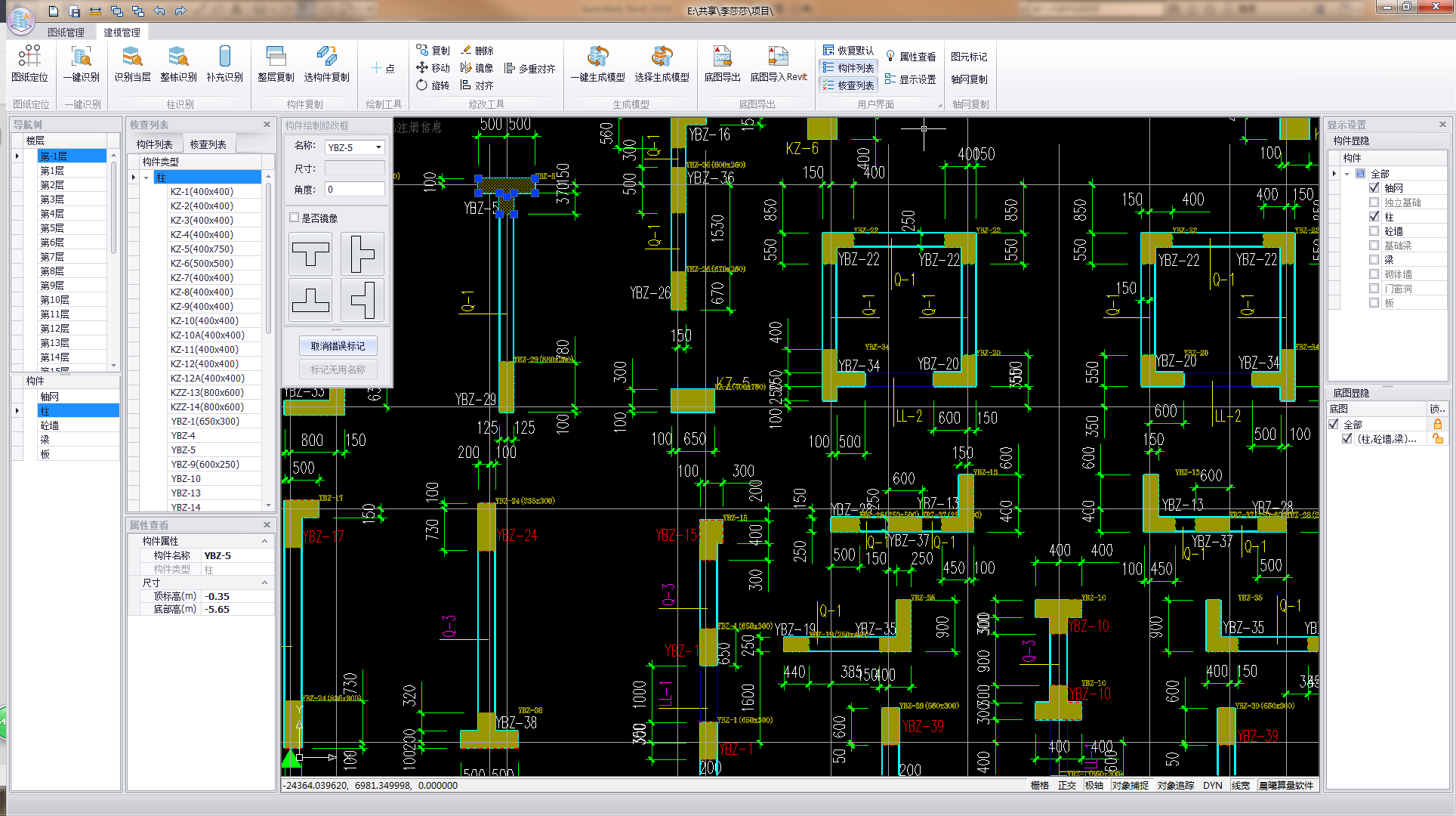Click 底图导入Revit import icon
1456x816 pixels.
point(778,63)
